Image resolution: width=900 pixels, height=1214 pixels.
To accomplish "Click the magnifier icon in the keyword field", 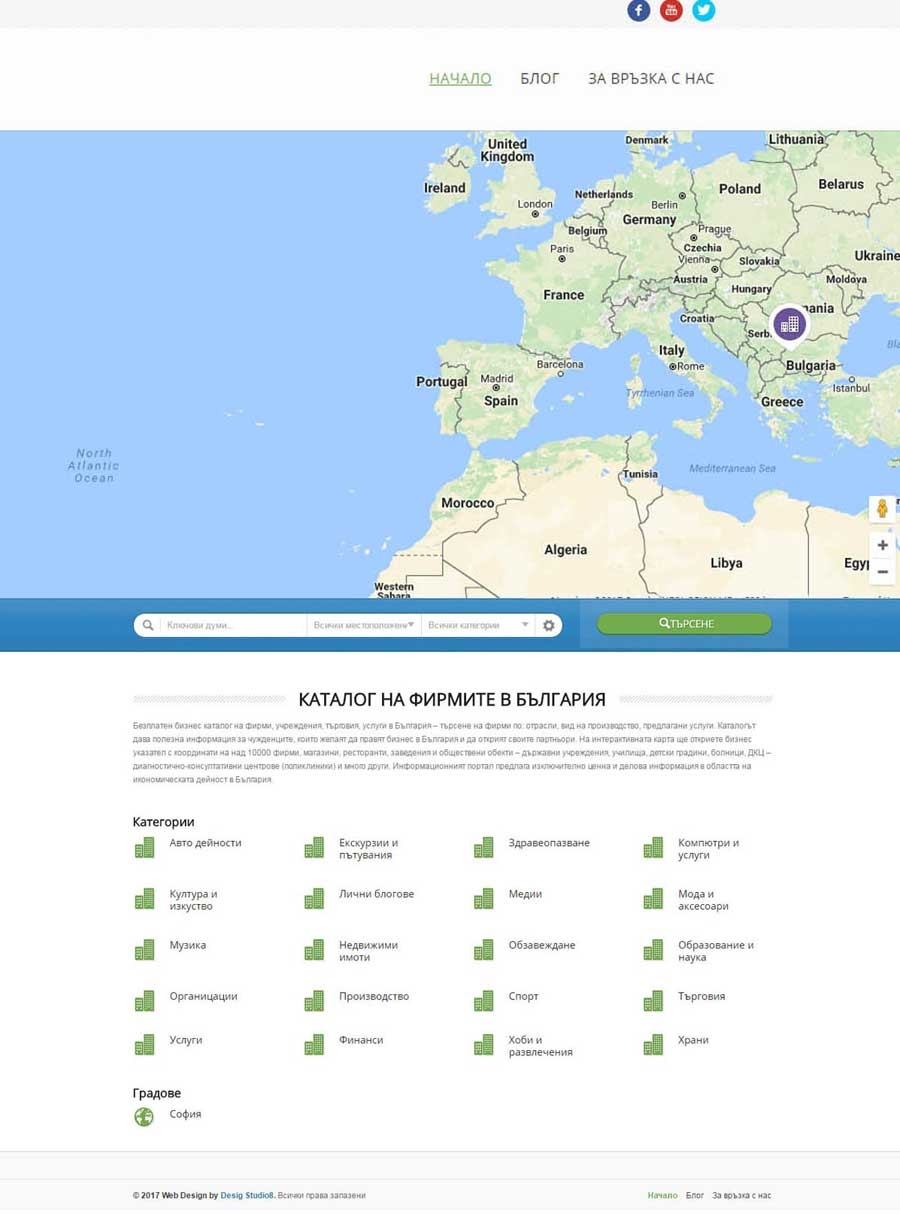I will pos(148,625).
